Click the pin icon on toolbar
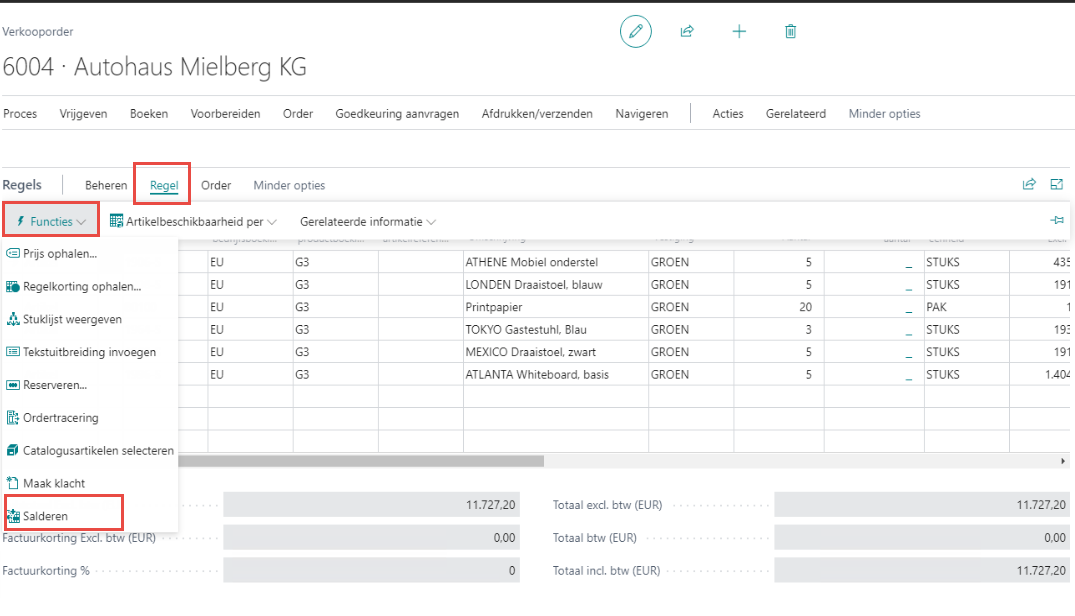This screenshot has width=1075, height=616. pyautogui.click(x=1057, y=221)
